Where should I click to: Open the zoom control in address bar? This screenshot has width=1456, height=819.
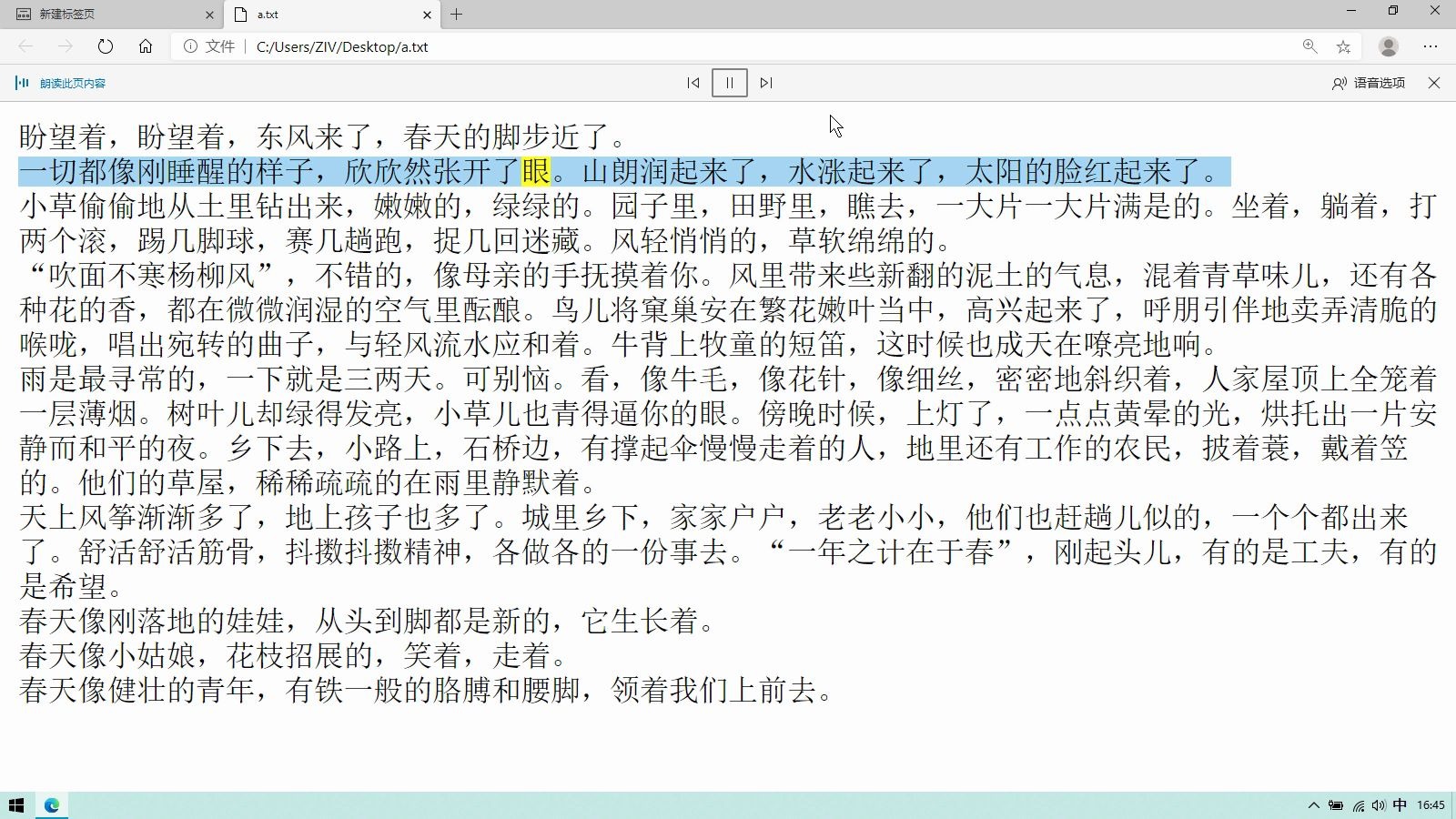tap(1309, 46)
